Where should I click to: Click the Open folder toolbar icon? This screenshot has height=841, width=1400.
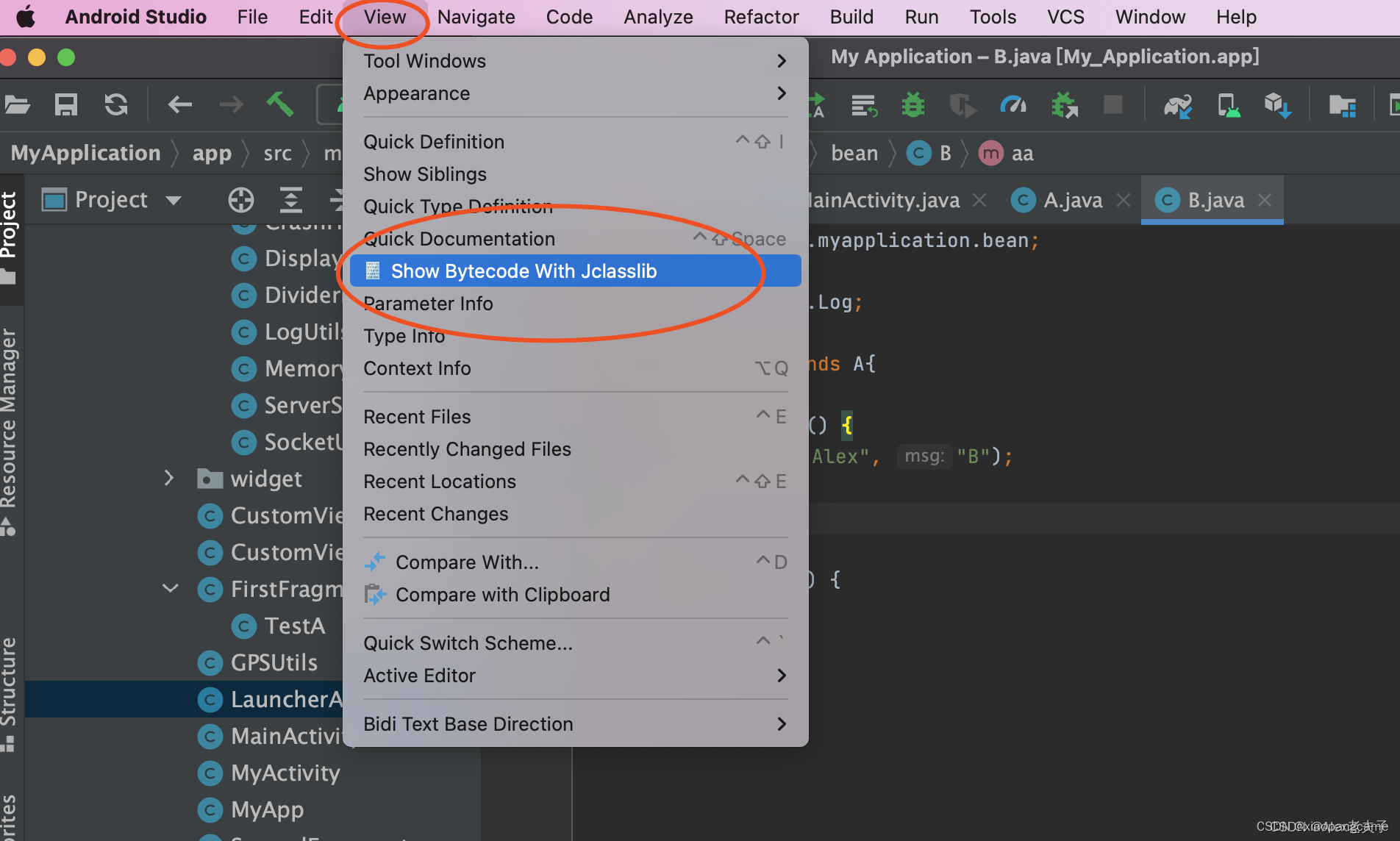[x=17, y=105]
